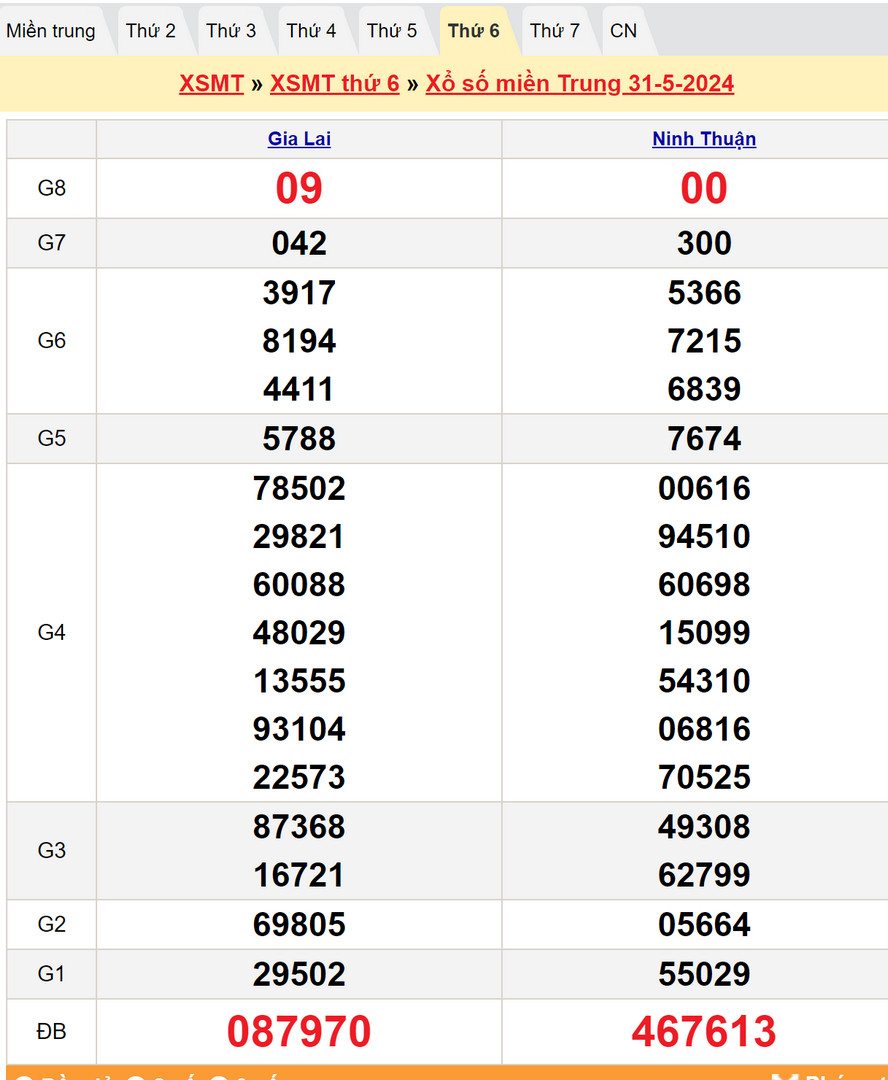Switch to the Thứ 7 tab
The width and height of the screenshot is (888, 1080).
[554, 31]
